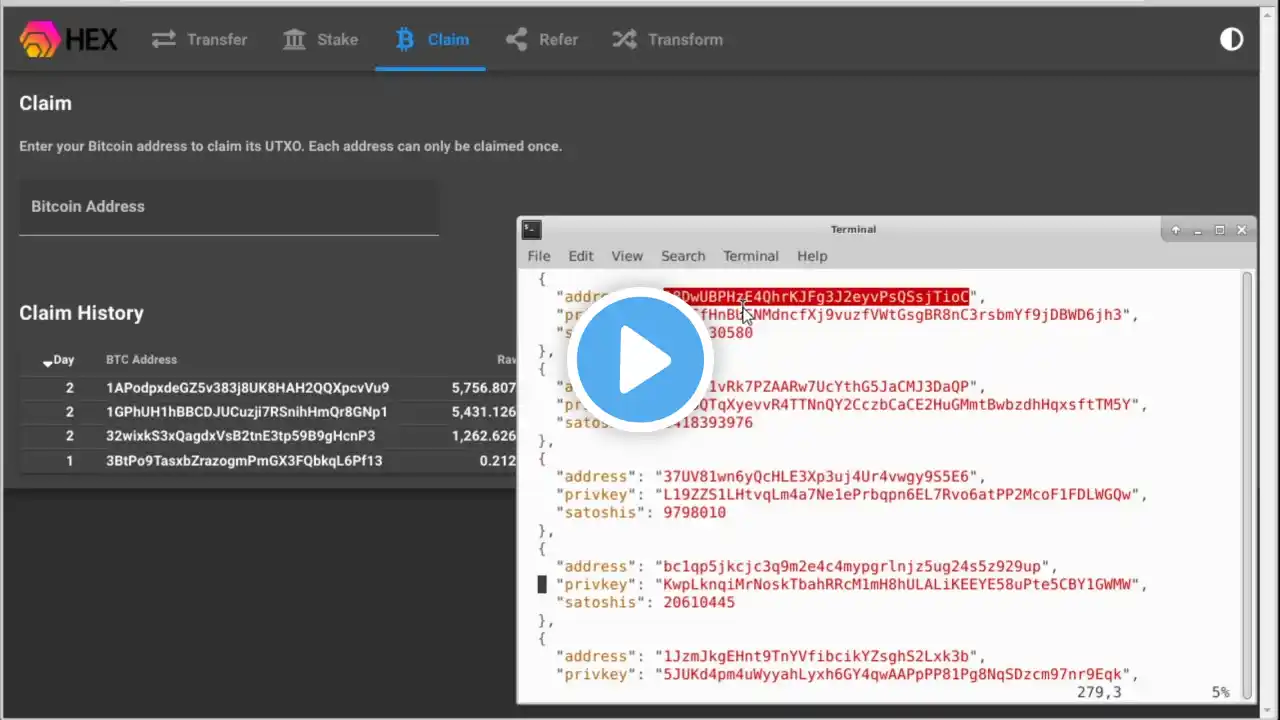Click the 0.212 value in Claim History
The image size is (1280, 720).
point(498,461)
